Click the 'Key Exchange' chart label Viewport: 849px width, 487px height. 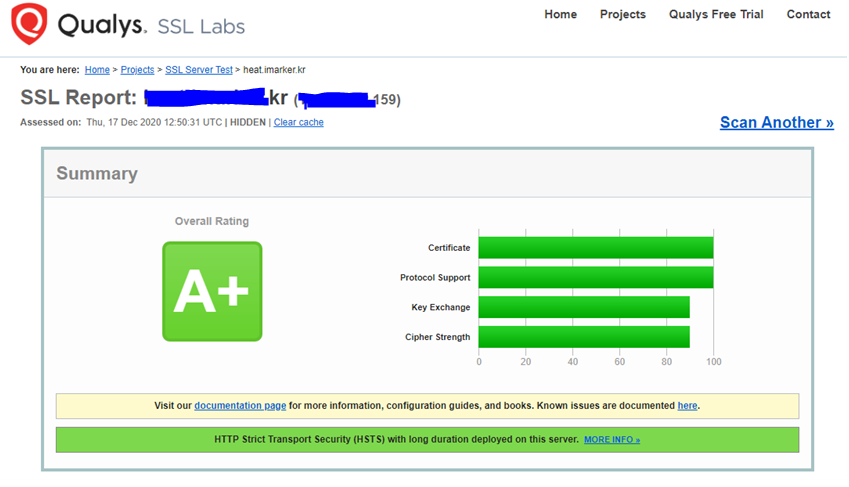click(441, 307)
